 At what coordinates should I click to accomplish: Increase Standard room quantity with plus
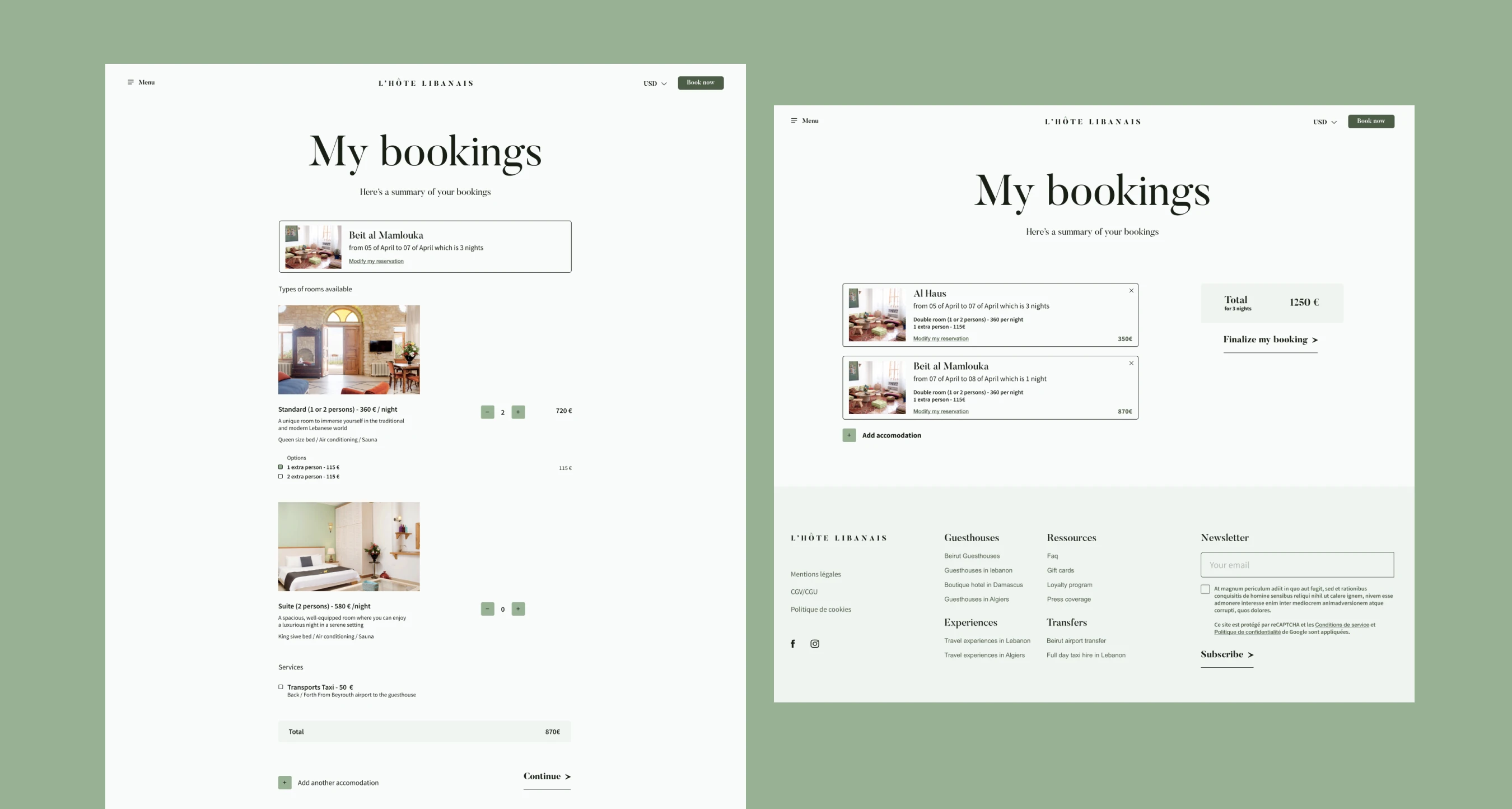[517, 412]
